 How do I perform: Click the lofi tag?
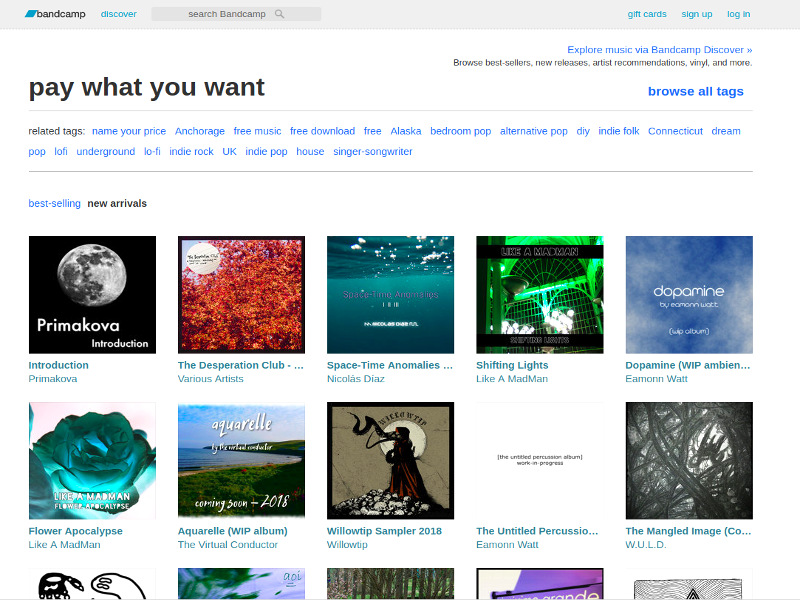(61, 152)
